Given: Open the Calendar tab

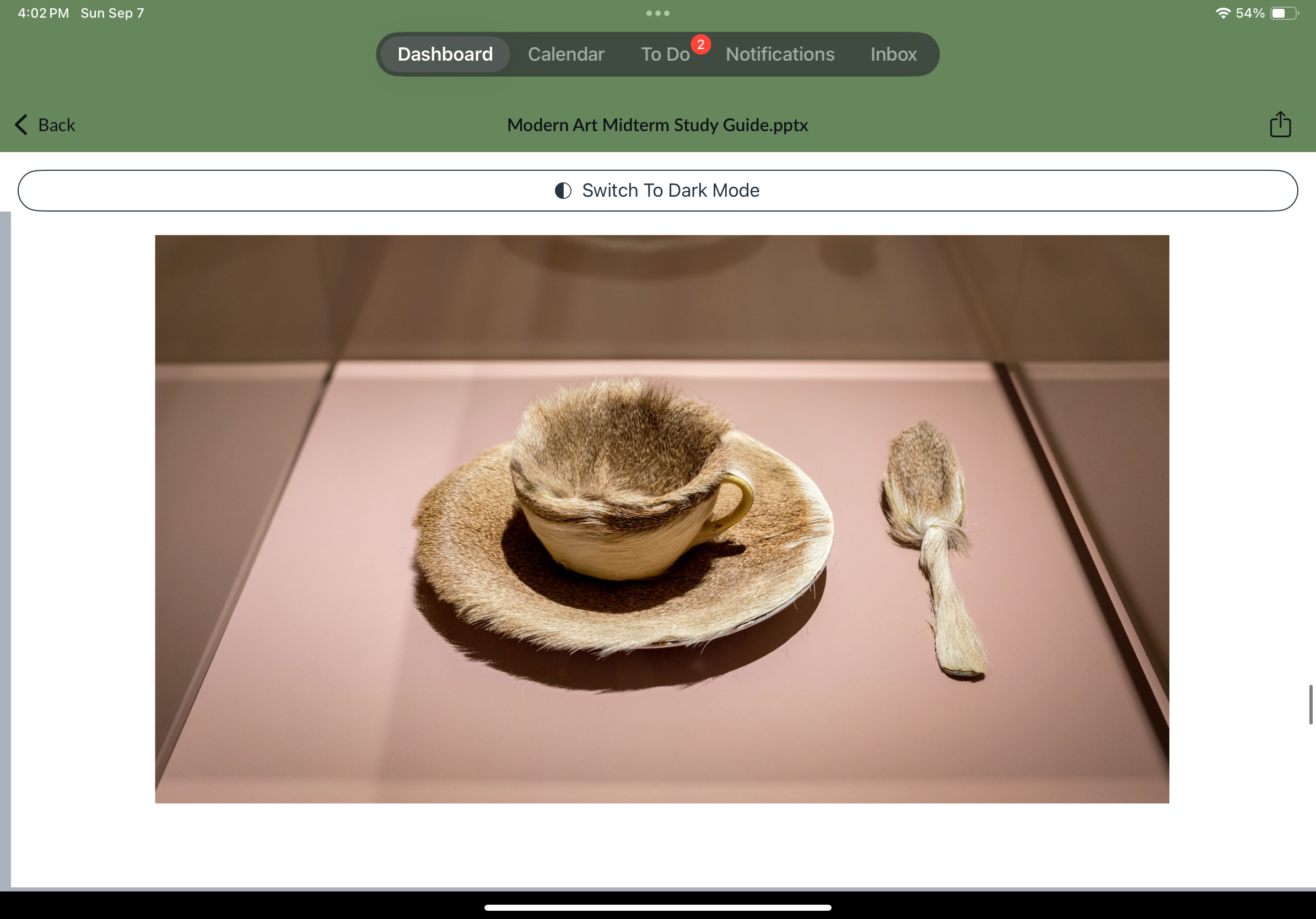Looking at the screenshot, I should (566, 54).
